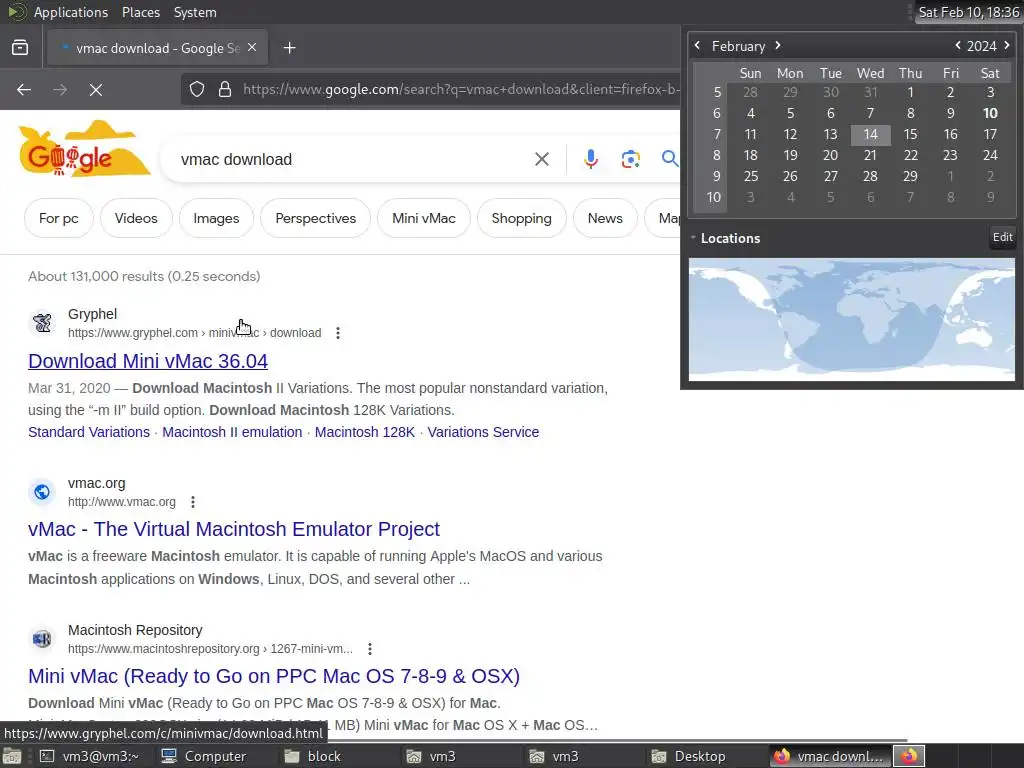Viewport: 1024px width, 768px height.
Task: Close the vmac download tab
Action: click(x=252, y=48)
